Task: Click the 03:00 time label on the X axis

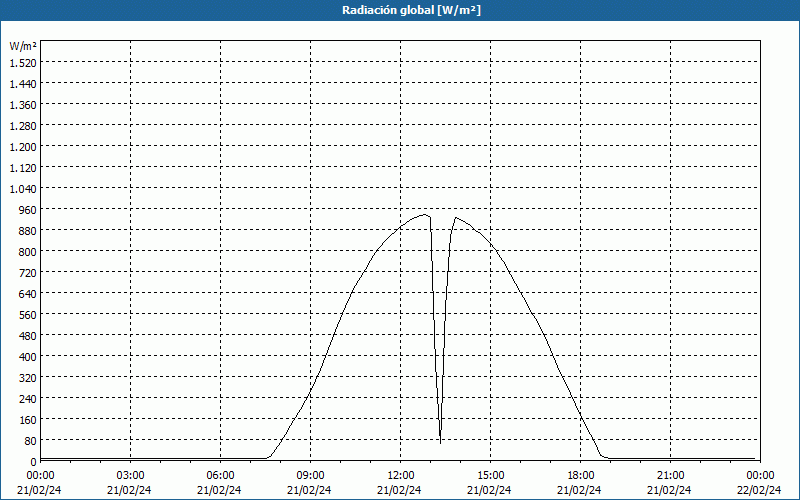Action: tap(130, 475)
